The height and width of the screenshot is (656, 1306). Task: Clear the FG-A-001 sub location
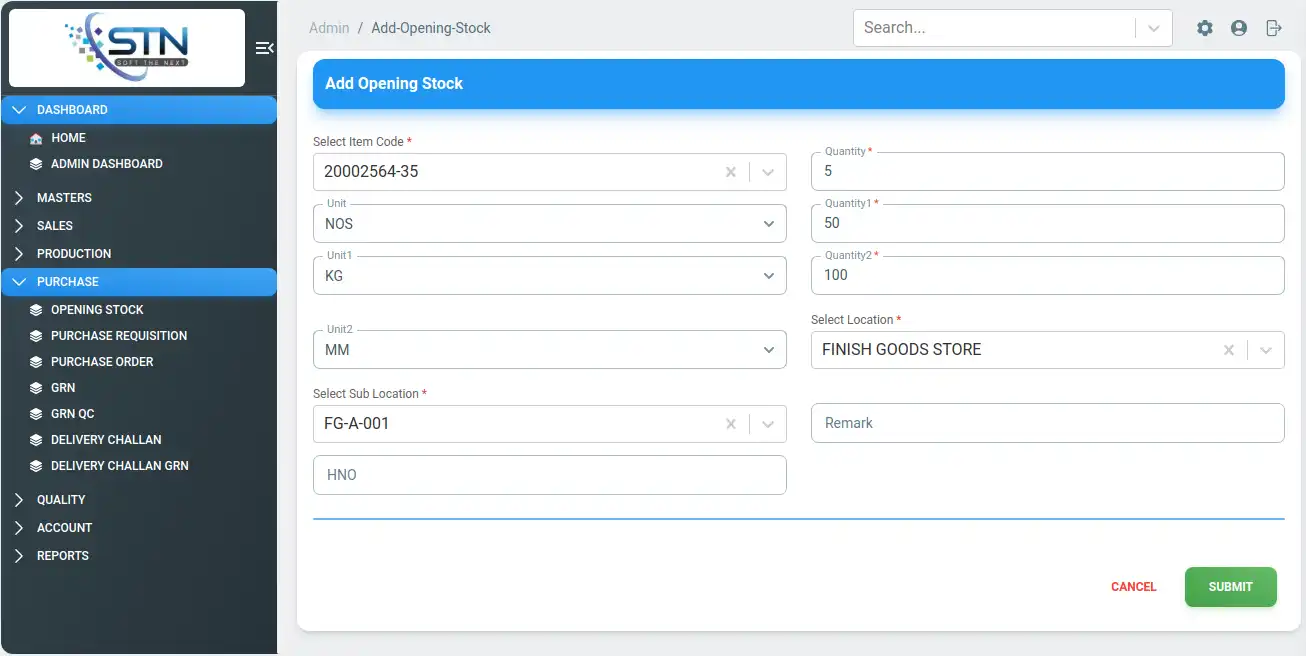[x=731, y=424]
